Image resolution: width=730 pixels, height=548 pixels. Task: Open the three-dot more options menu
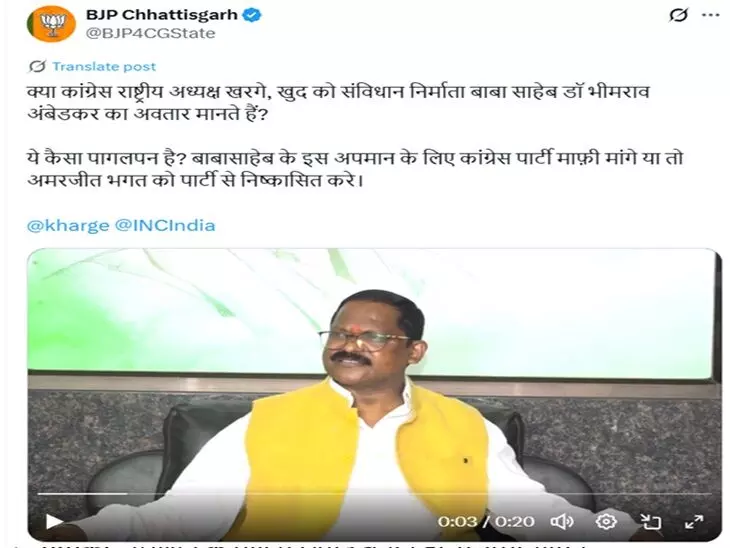pos(711,15)
